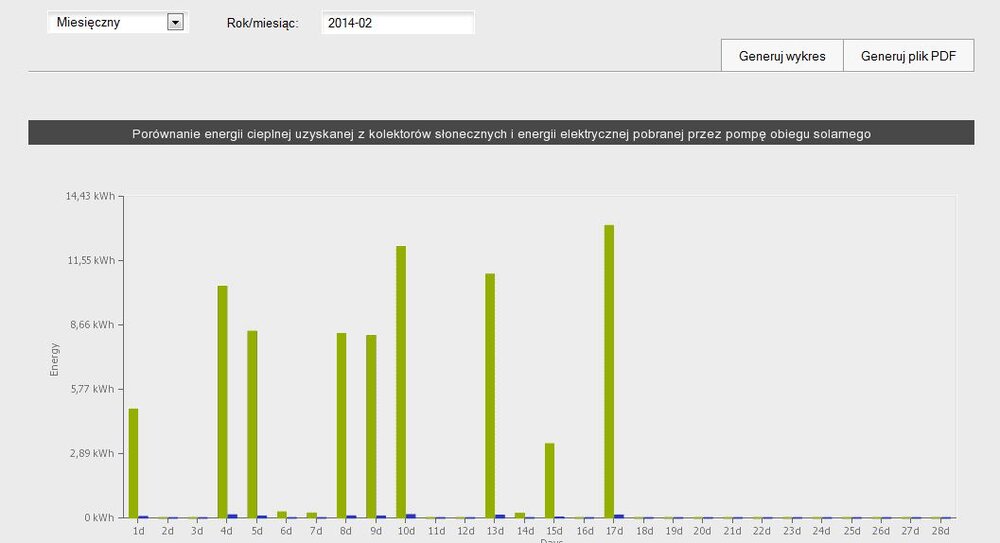Open the Miesięczny period dropdown
Image resolution: width=1000 pixels, height=543 pixels.
[x=108, y=22]
